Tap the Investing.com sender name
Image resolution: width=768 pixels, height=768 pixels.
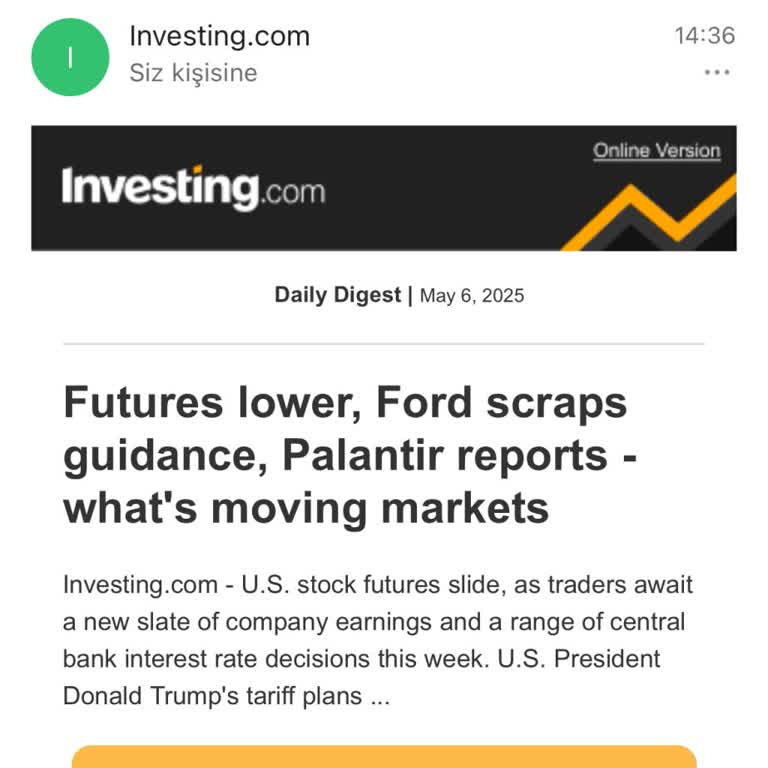(219, 36)
